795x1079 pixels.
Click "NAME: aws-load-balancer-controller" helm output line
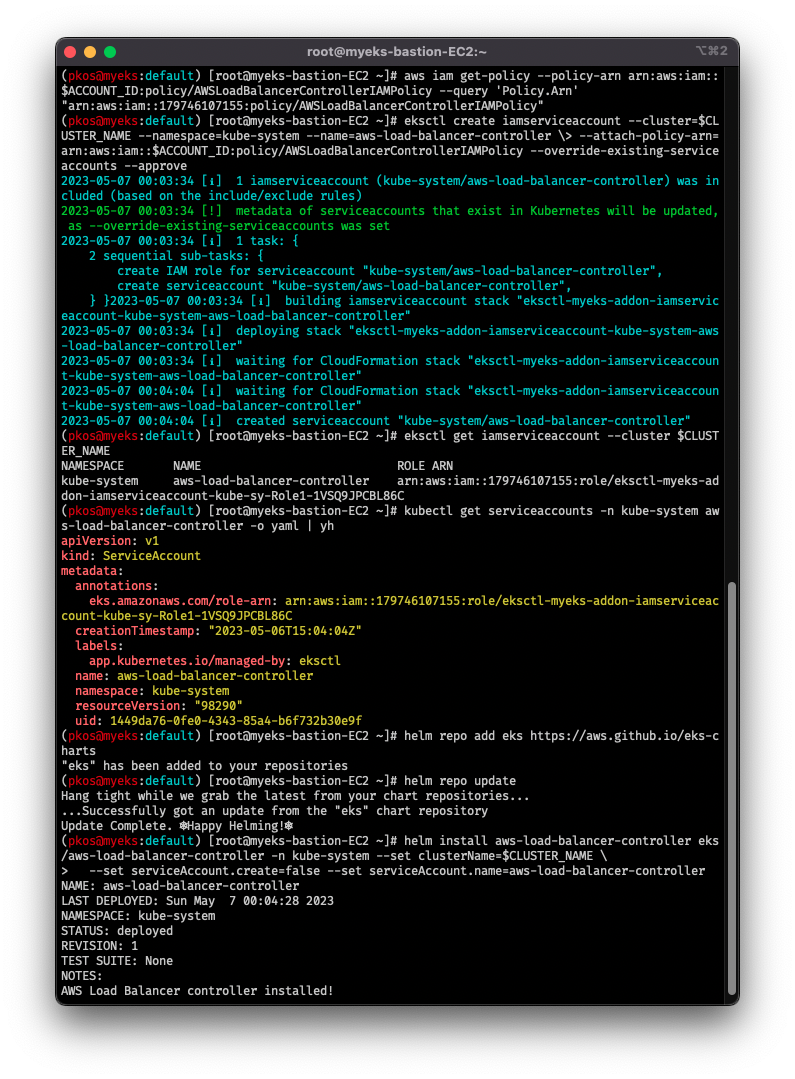click(x=180, y=886)
